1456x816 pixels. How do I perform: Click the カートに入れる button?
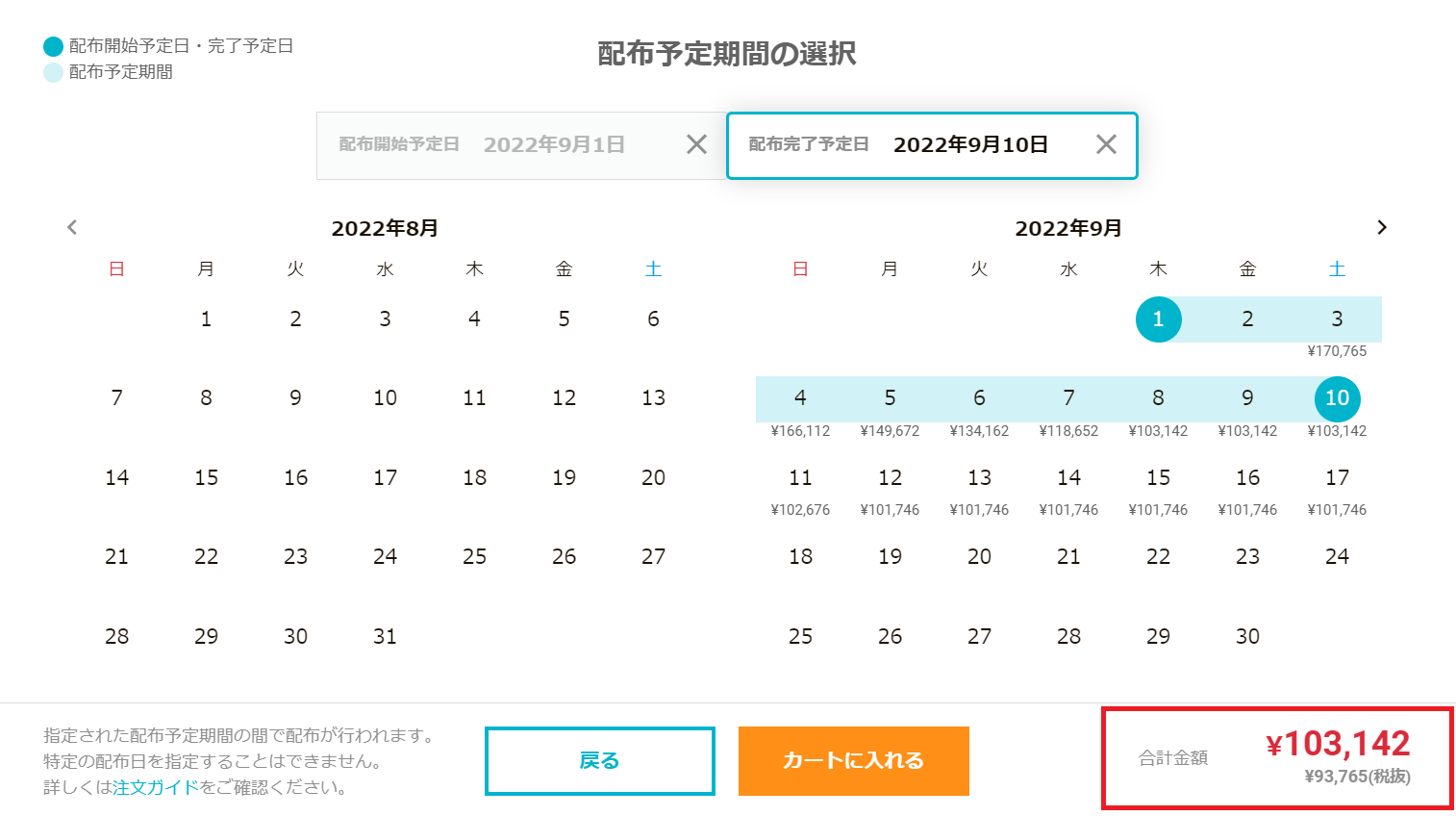(x=854, y=761)
